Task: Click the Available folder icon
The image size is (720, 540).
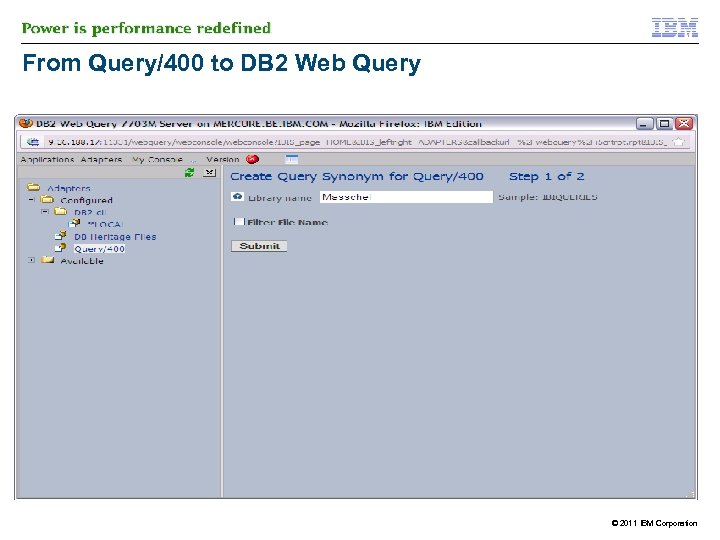Action: pyautogui.click(x=47, y=260)
